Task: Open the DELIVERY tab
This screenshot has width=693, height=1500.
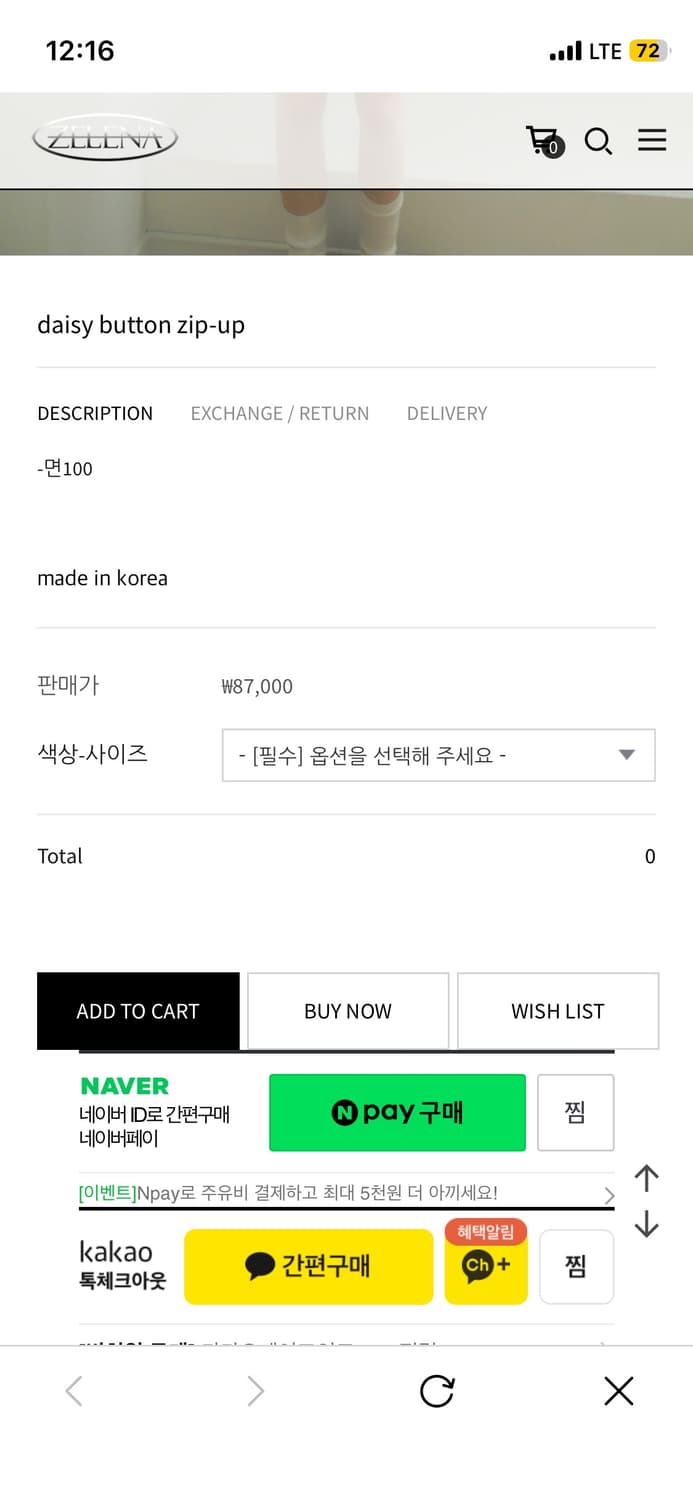Action: (x=447, y=413)
